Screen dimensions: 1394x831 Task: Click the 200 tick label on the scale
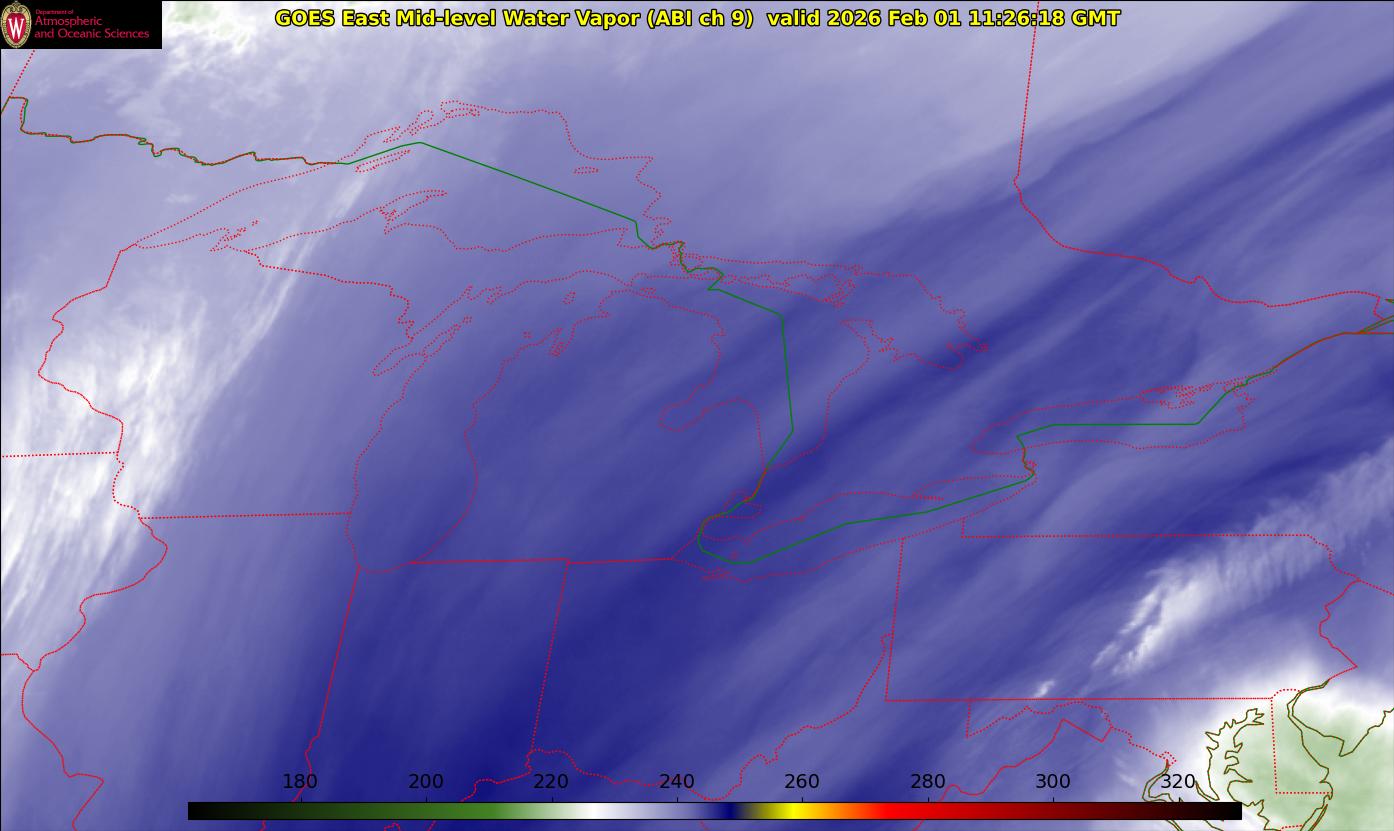click(x=426, y=782)
